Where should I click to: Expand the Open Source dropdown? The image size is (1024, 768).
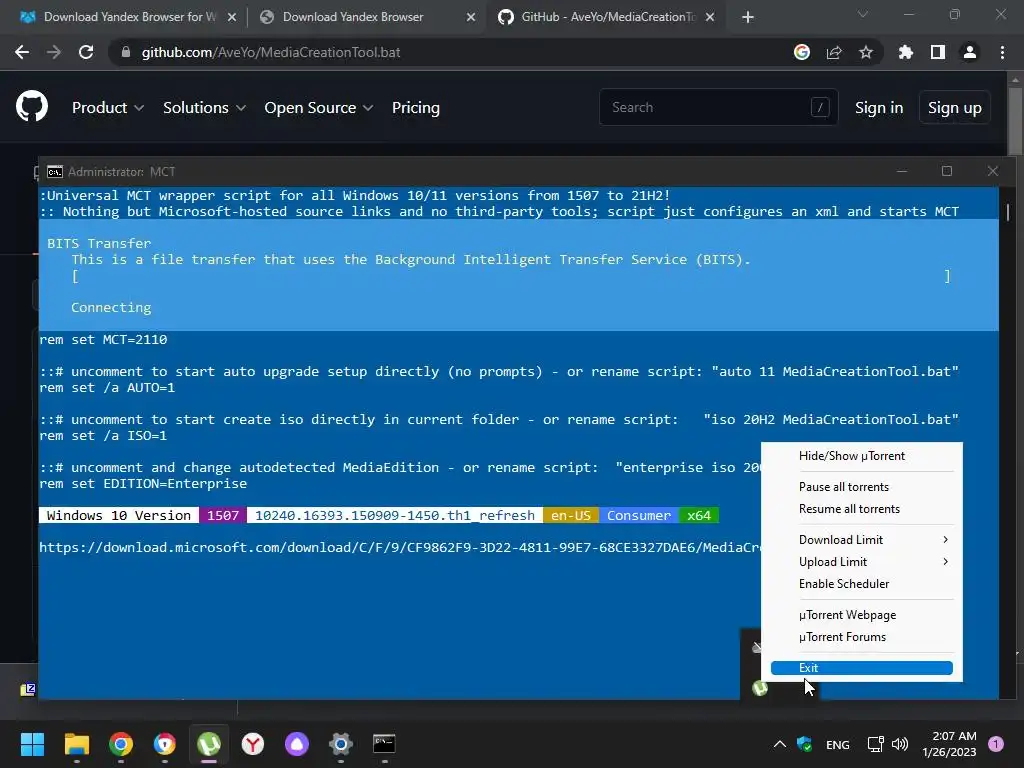[x=319, y=108]
